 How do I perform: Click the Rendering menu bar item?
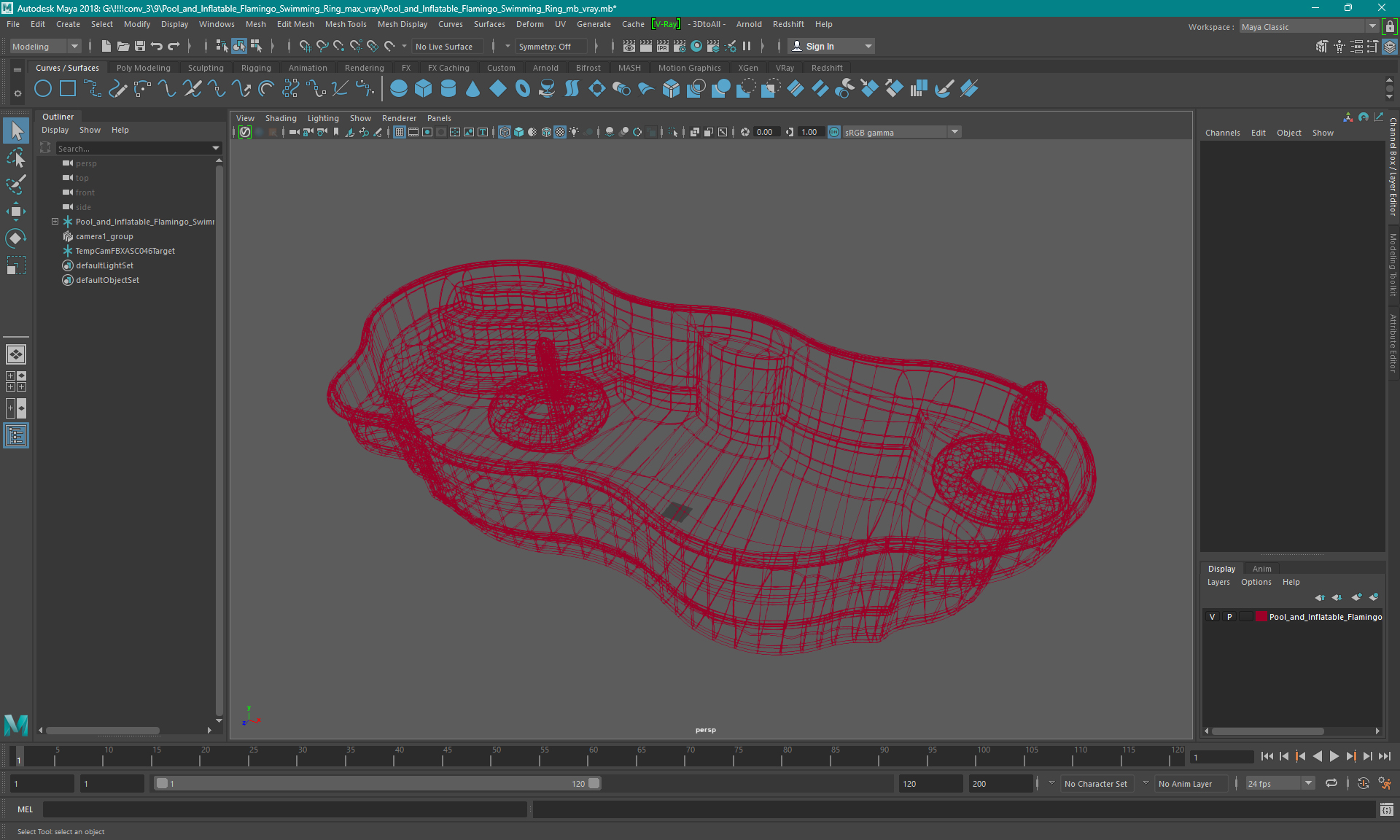tap(363, 67)
